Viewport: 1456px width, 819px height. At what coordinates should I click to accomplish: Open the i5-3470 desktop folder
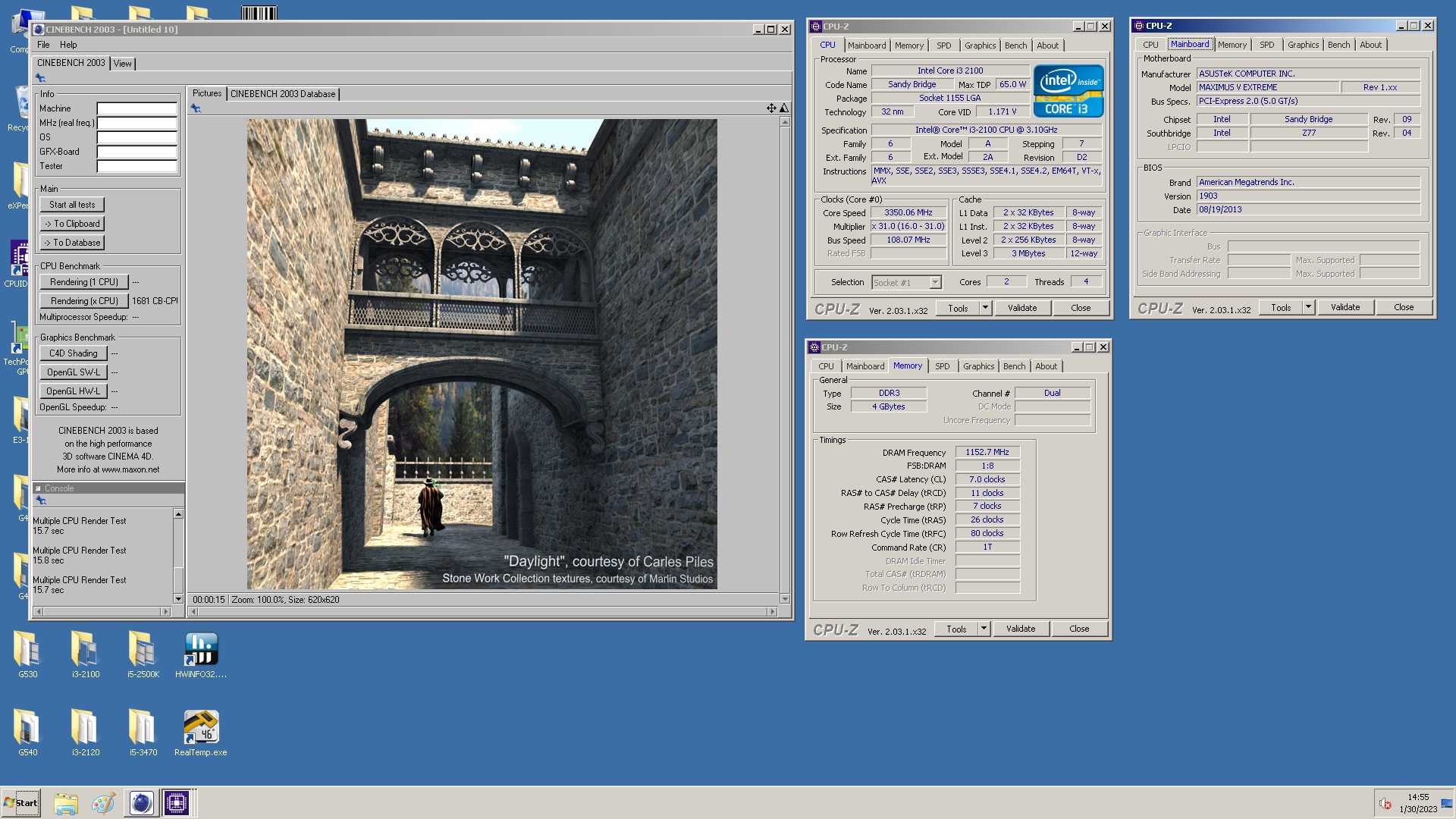[x=143, y=733]
